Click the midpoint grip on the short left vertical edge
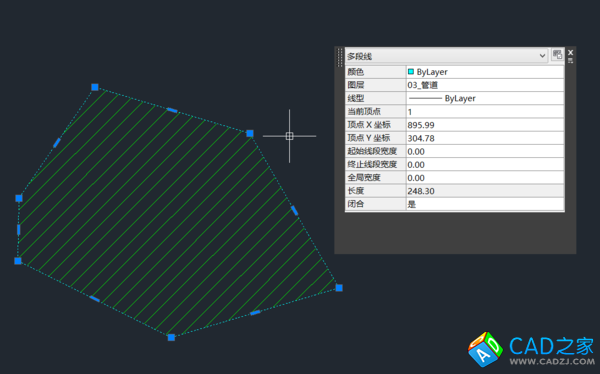The height and width of the screenshot is (374, 600). 18,230
